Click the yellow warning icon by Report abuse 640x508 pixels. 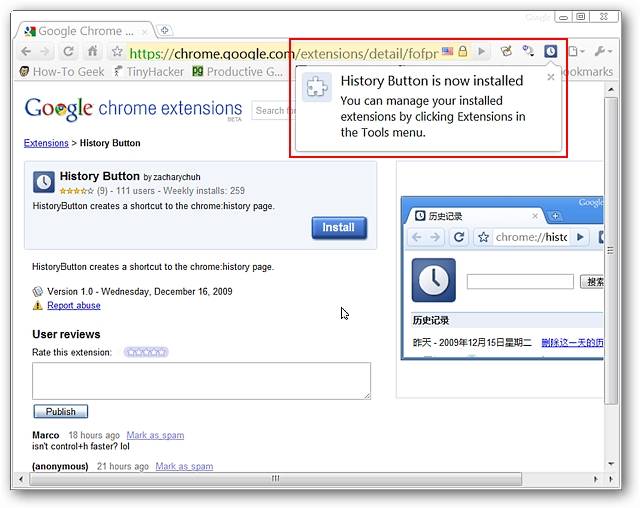click(38, 306)
